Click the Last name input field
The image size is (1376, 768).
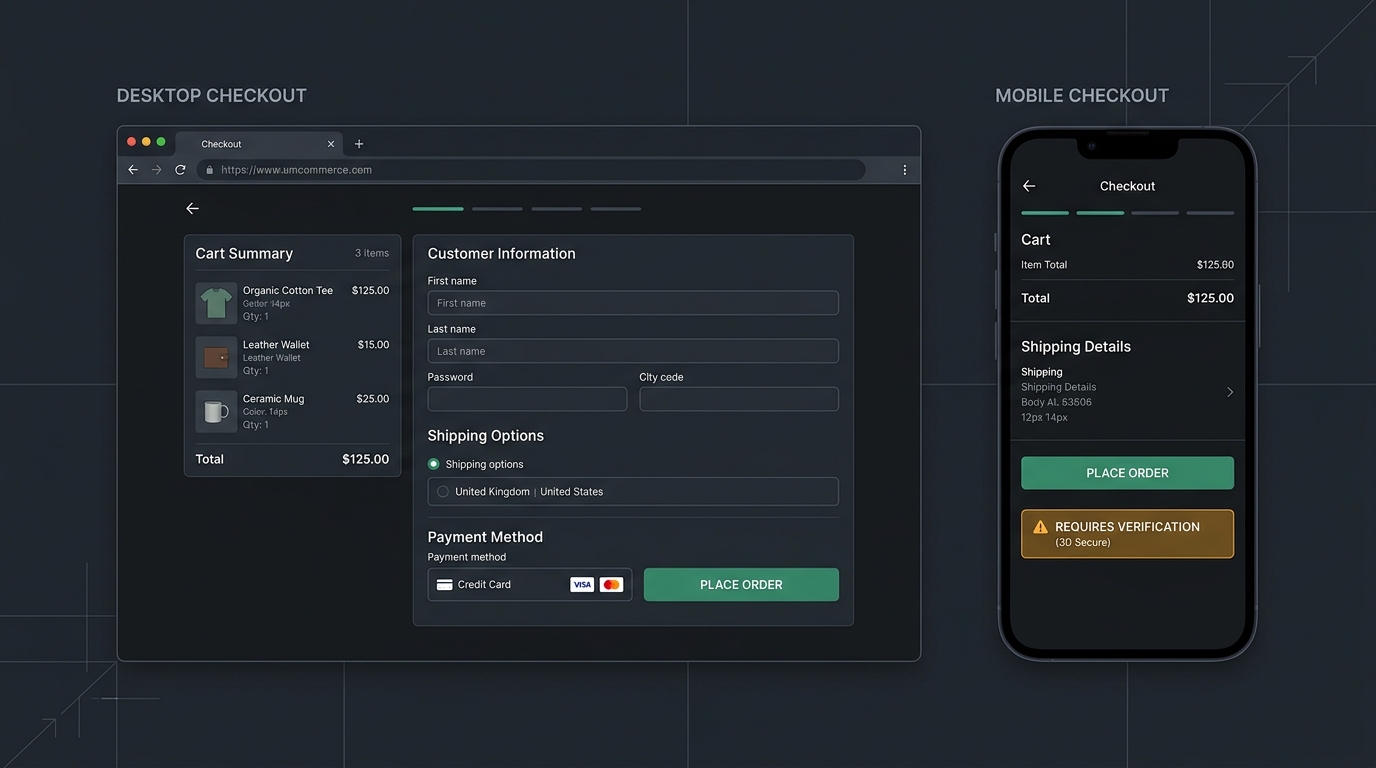point(633,351)
